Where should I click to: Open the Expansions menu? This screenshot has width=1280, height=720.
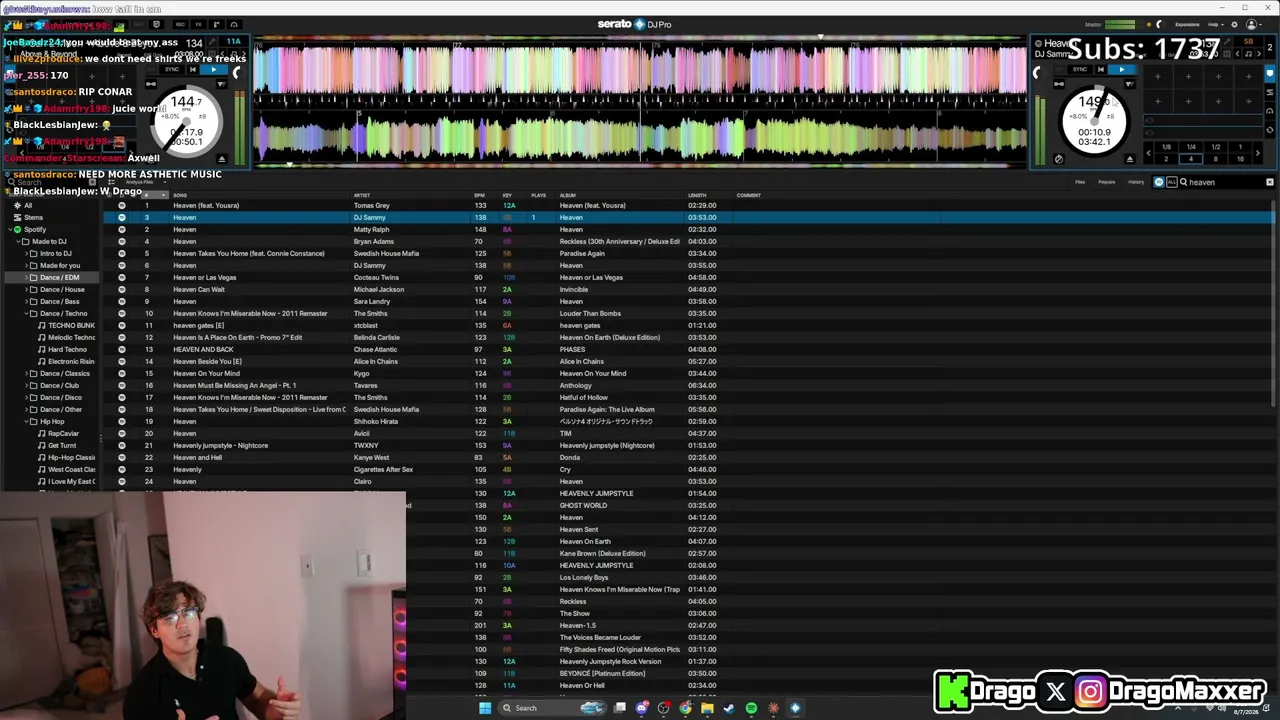coord(1187,24)
